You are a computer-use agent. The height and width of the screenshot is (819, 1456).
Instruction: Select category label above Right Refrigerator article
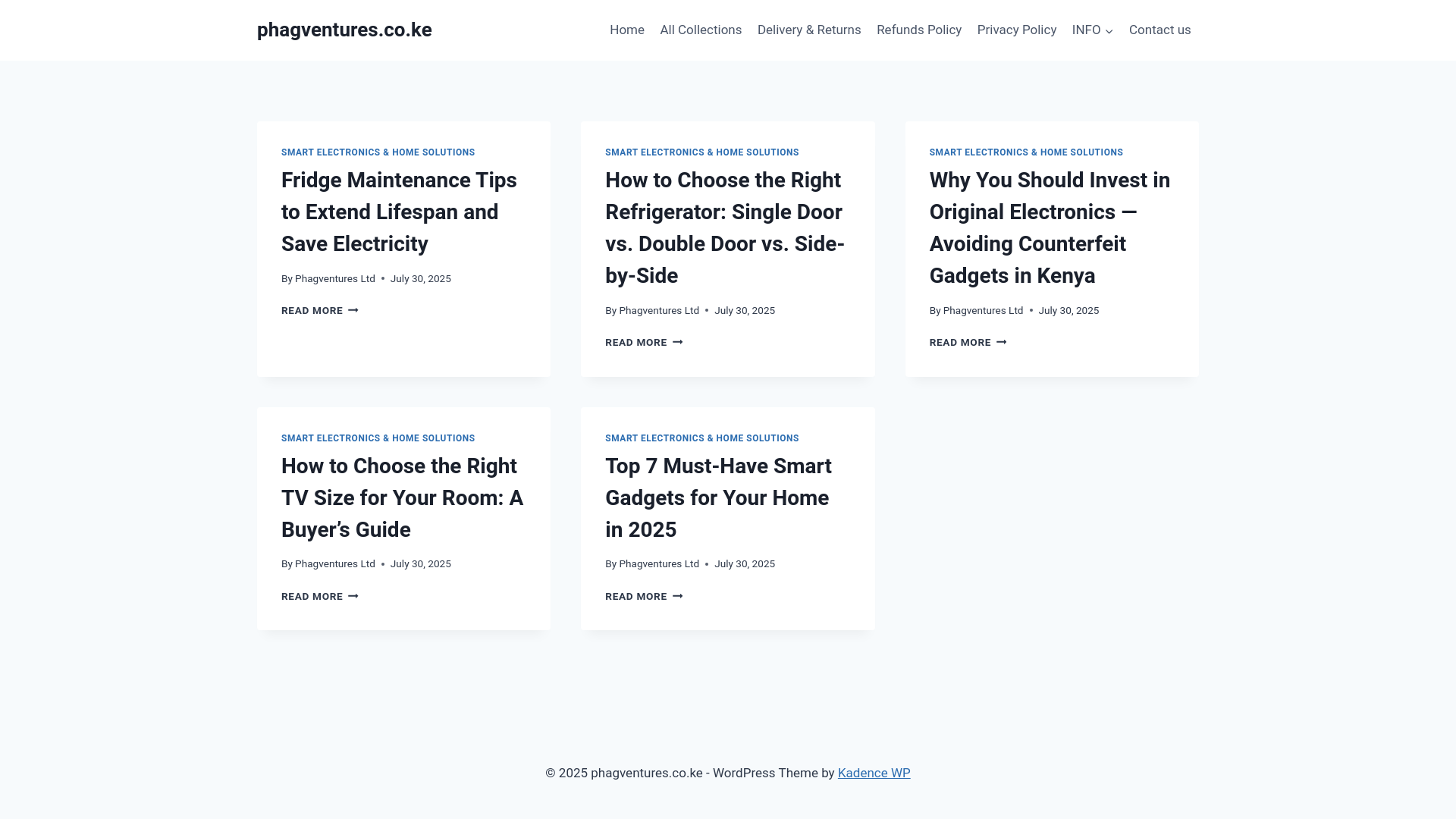(x=702, y=152)
